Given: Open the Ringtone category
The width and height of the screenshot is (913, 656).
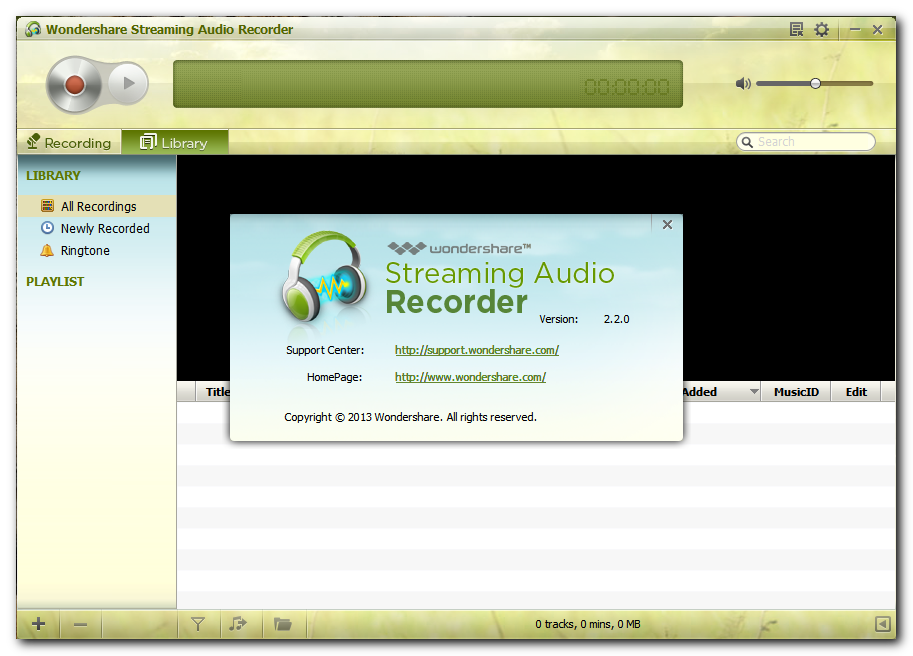Looking at the screenshot, I should click(x=97, y=250).
